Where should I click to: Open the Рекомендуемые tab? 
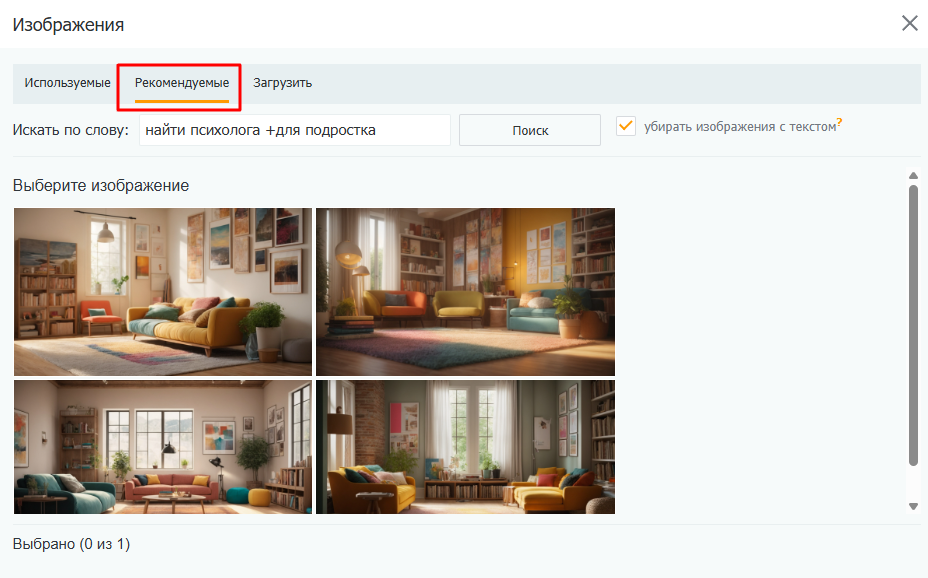182,83
